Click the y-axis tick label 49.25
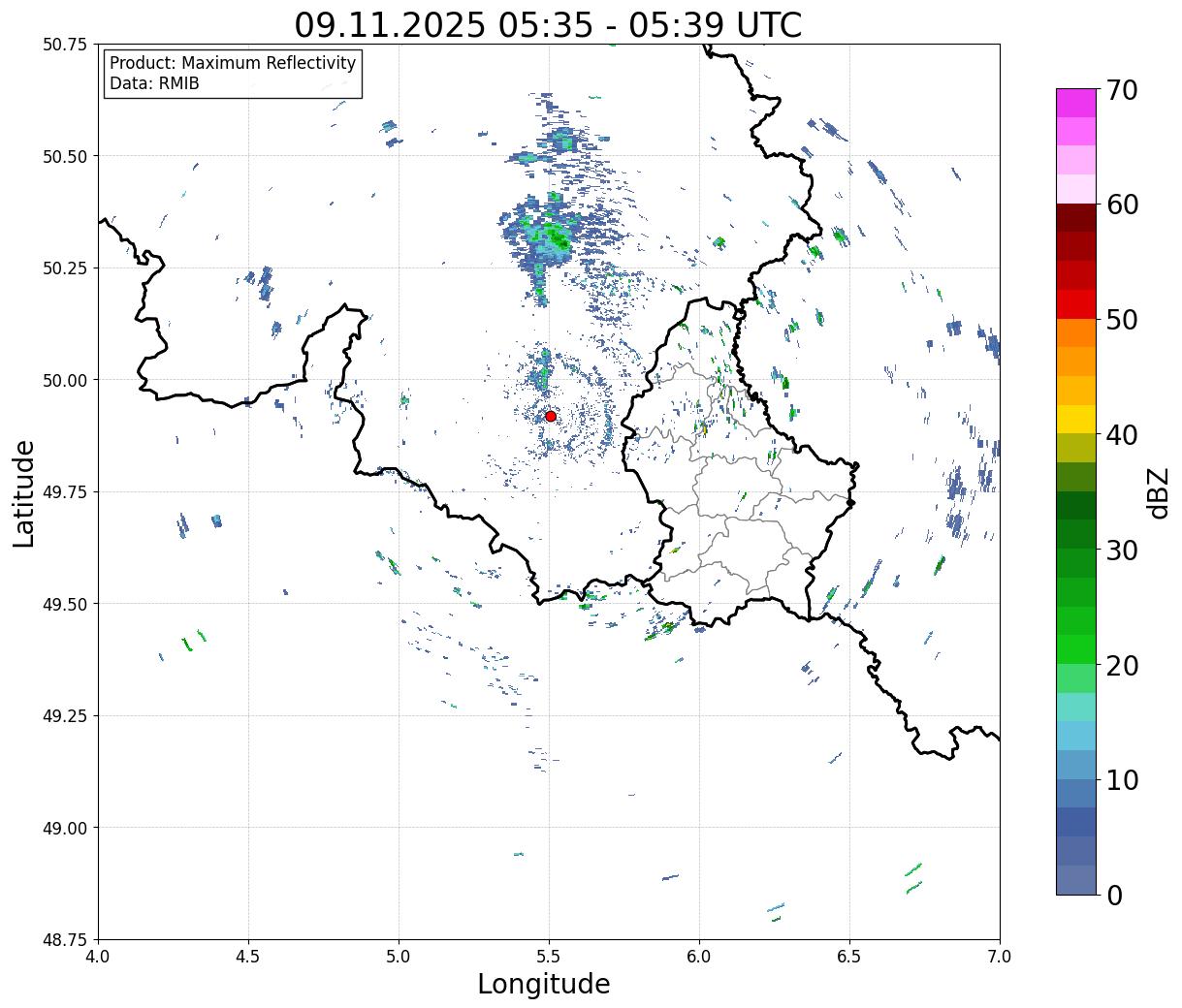This screenshot has width=1182, height=1008. point(65,716)
